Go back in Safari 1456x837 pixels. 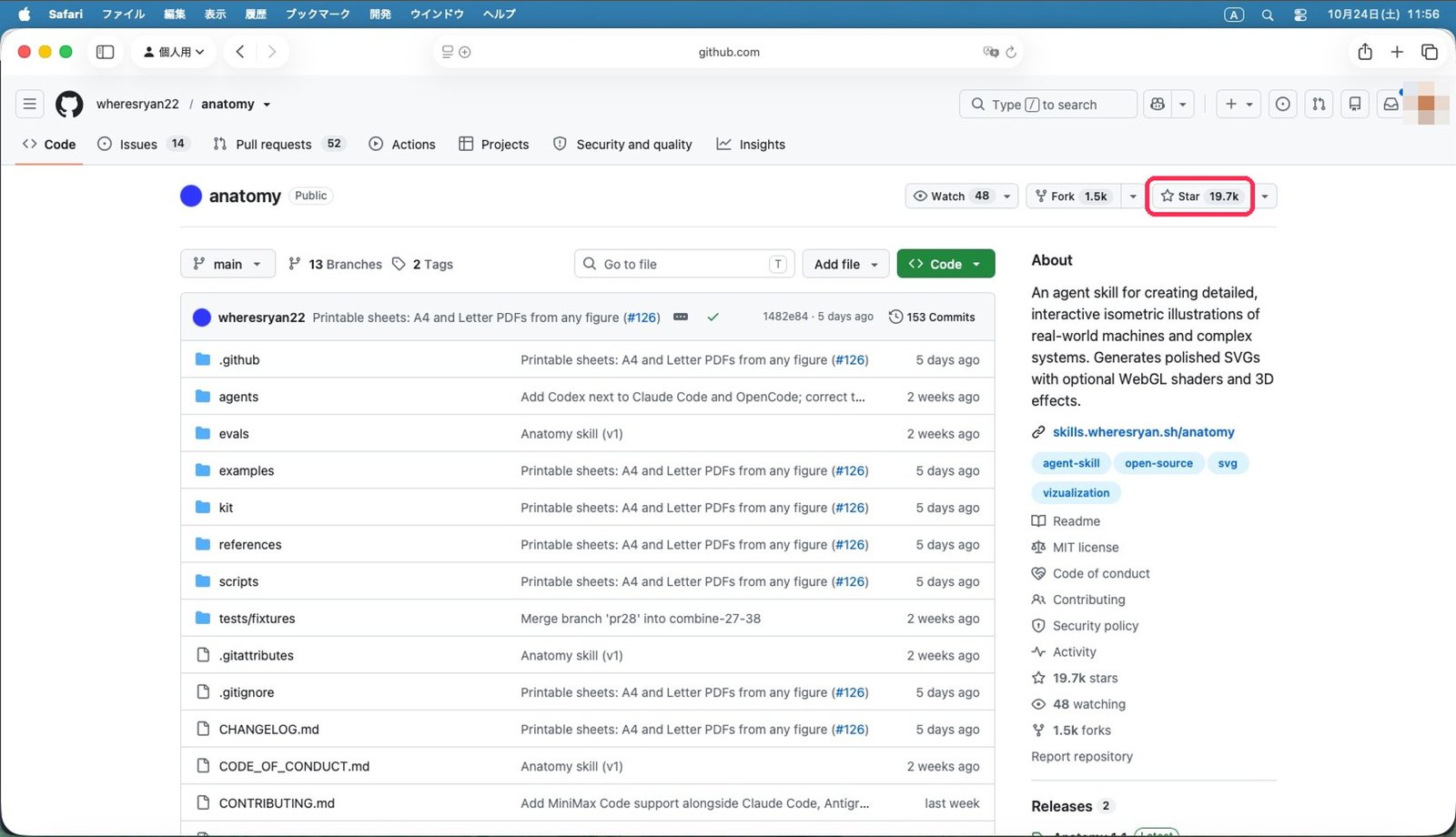pos(240,52)
